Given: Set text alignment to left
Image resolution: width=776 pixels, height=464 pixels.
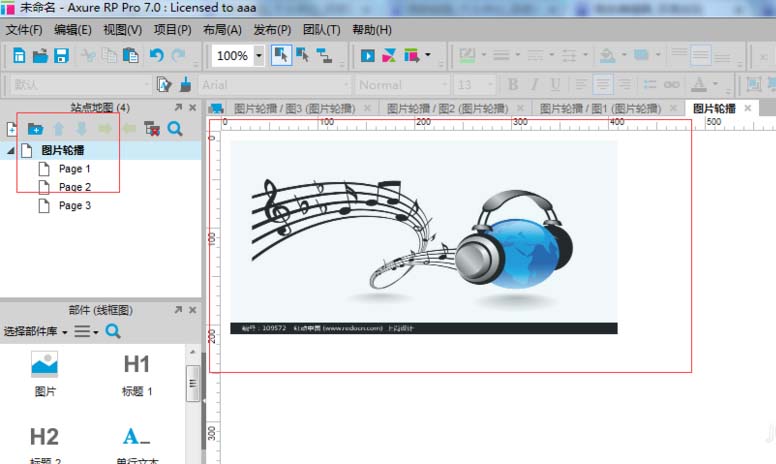Looking at the screenshot, I should click(582, 85).
